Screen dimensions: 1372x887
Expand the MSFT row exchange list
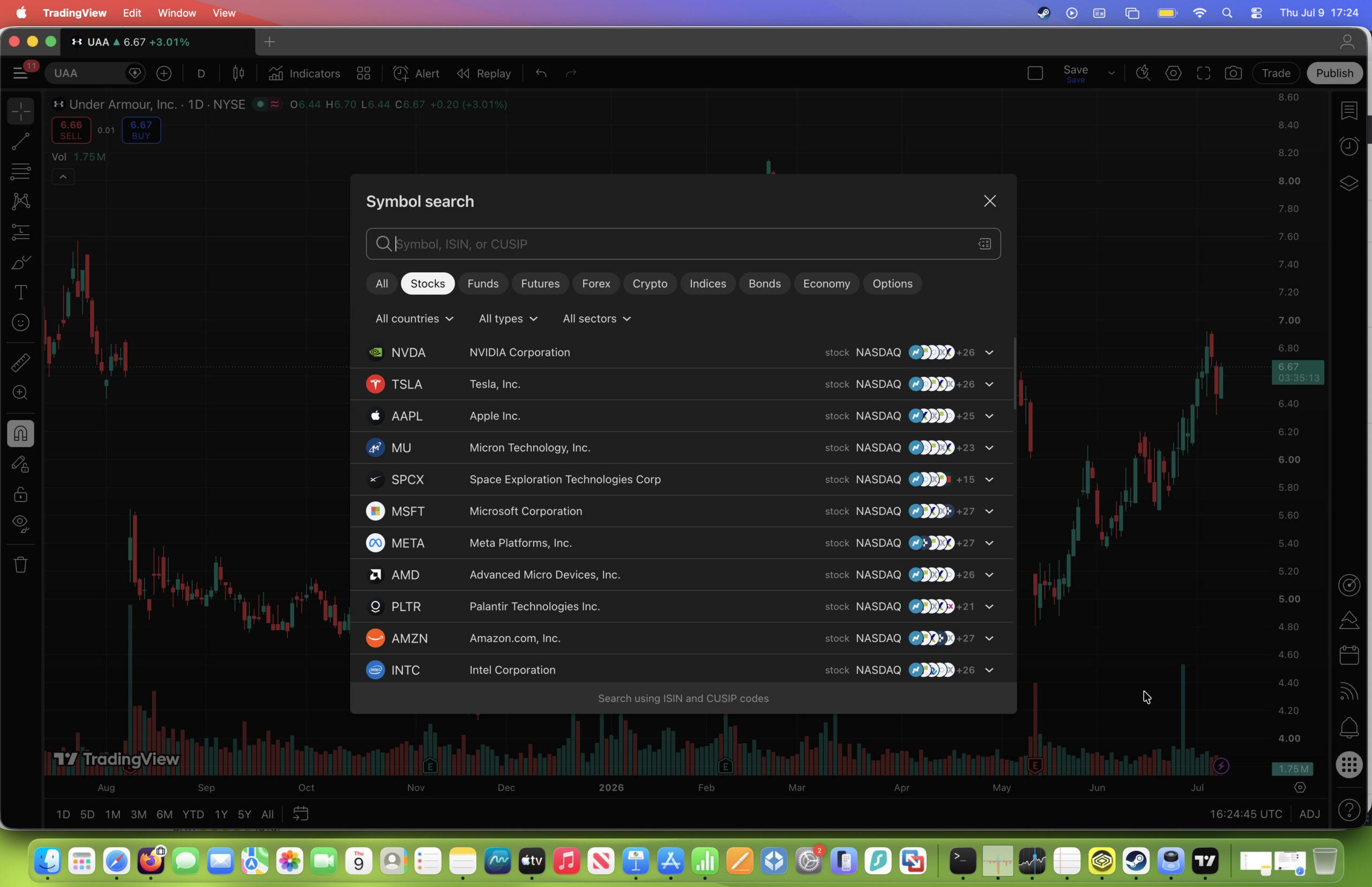[x=989, y=511]
